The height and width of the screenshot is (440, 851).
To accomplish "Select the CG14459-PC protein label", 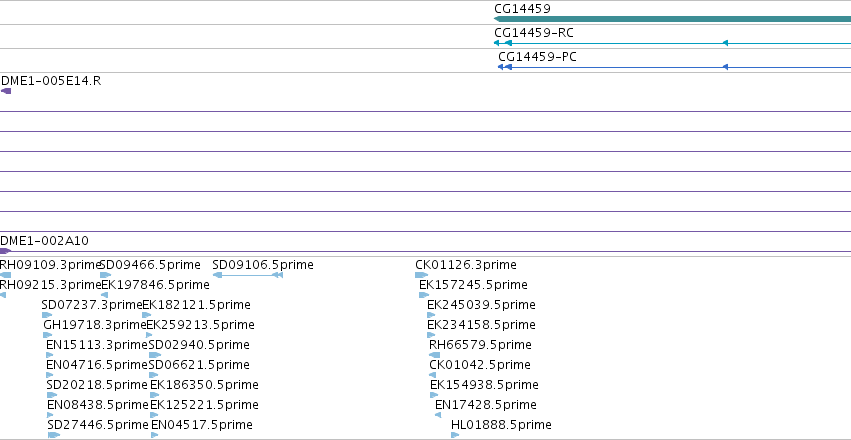I will [537, 57].
